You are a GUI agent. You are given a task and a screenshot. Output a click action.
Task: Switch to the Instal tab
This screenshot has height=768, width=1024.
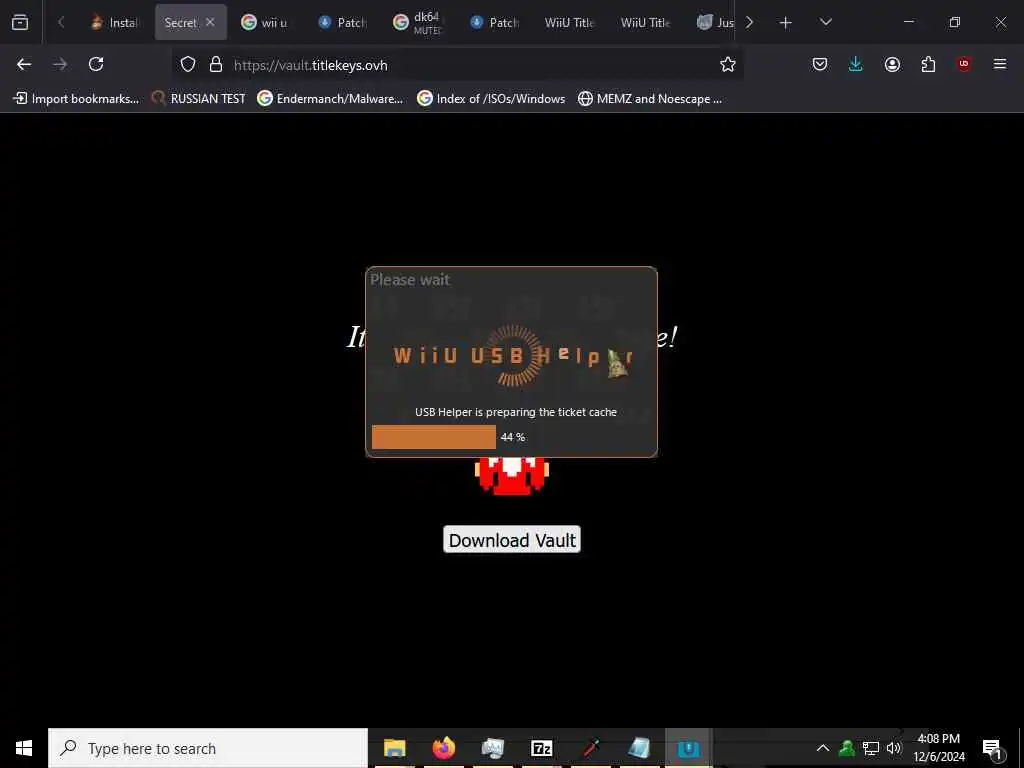pos(114,22)
